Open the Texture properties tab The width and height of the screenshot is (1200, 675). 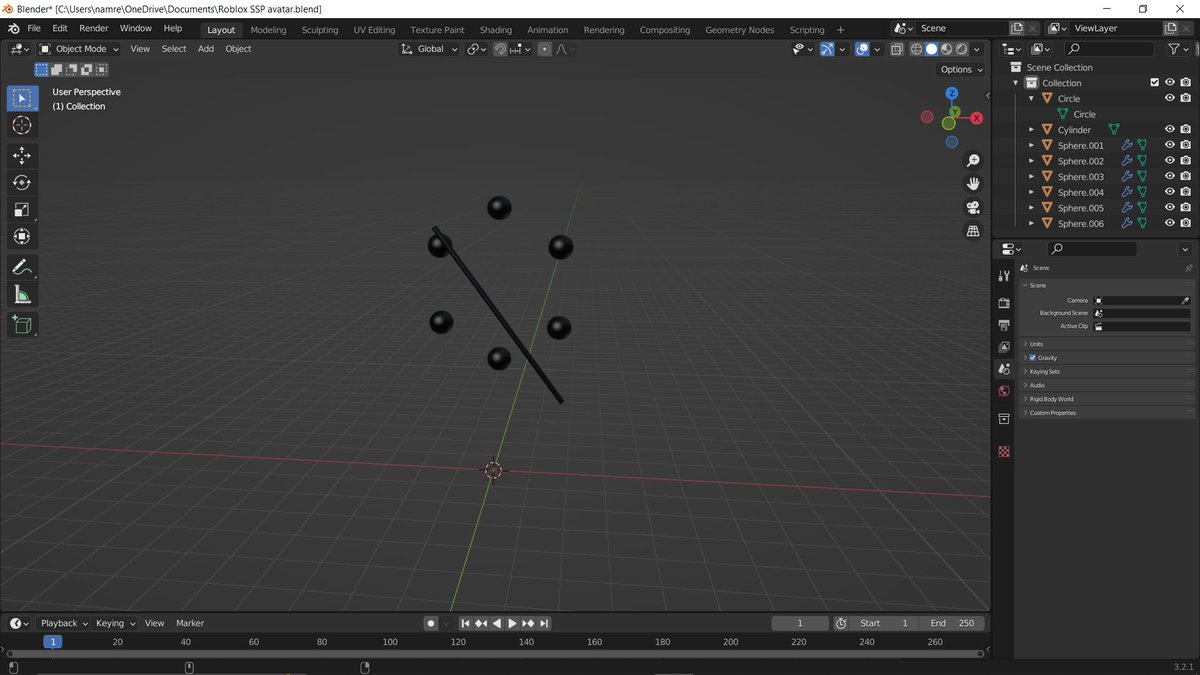click(1004, 452)
